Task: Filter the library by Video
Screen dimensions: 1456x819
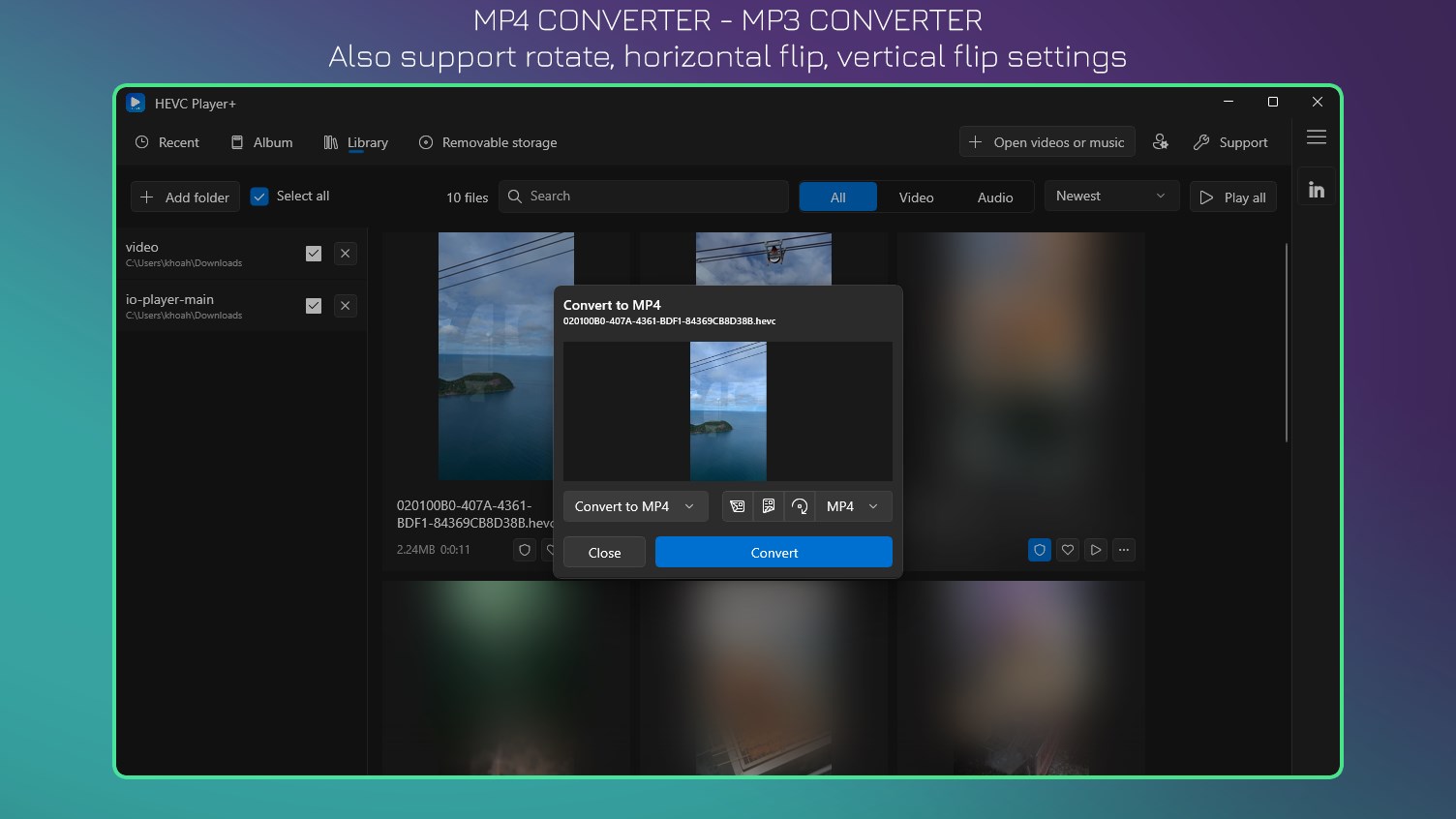Action: click(916, 197)
